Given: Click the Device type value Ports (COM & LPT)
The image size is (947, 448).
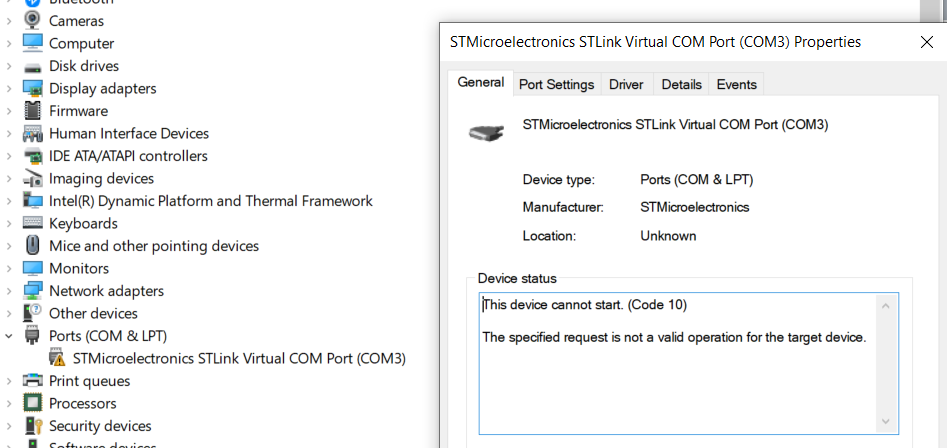Looking at the screenshot, I should pos(697,180).
